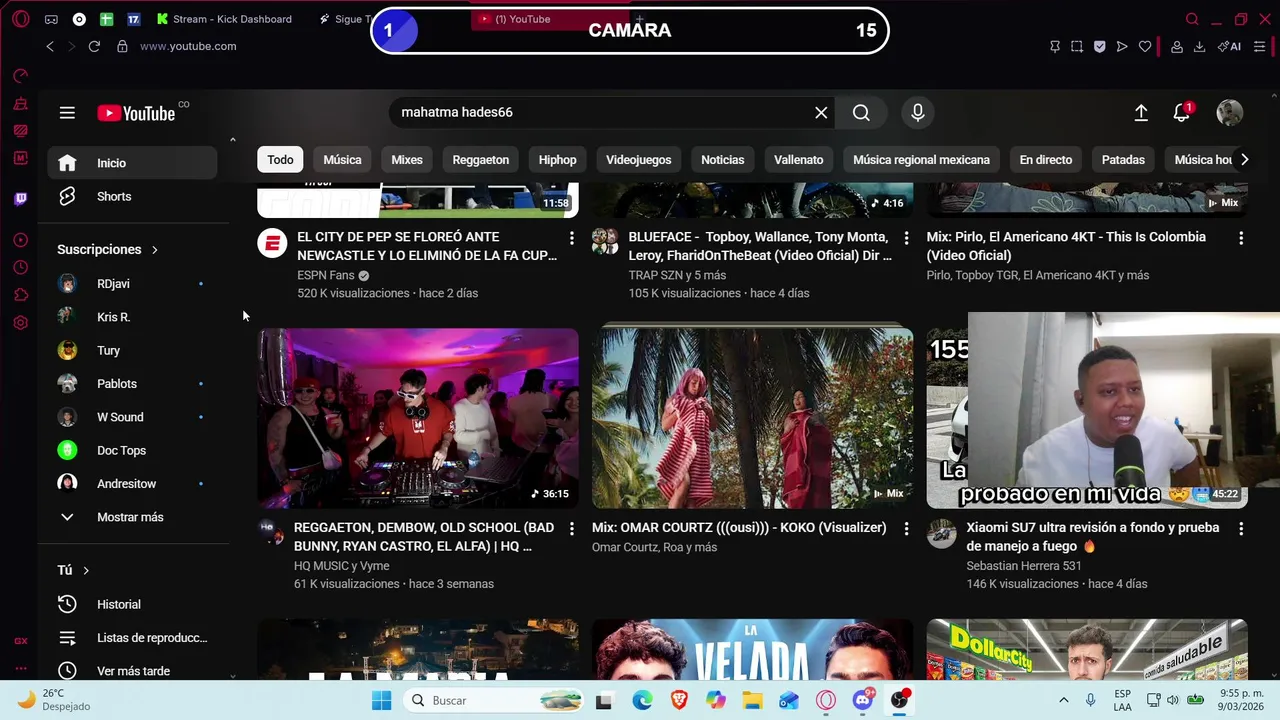Open the notifications bell
Viewport: 1280px width, 720px height.
point(1182,112)
